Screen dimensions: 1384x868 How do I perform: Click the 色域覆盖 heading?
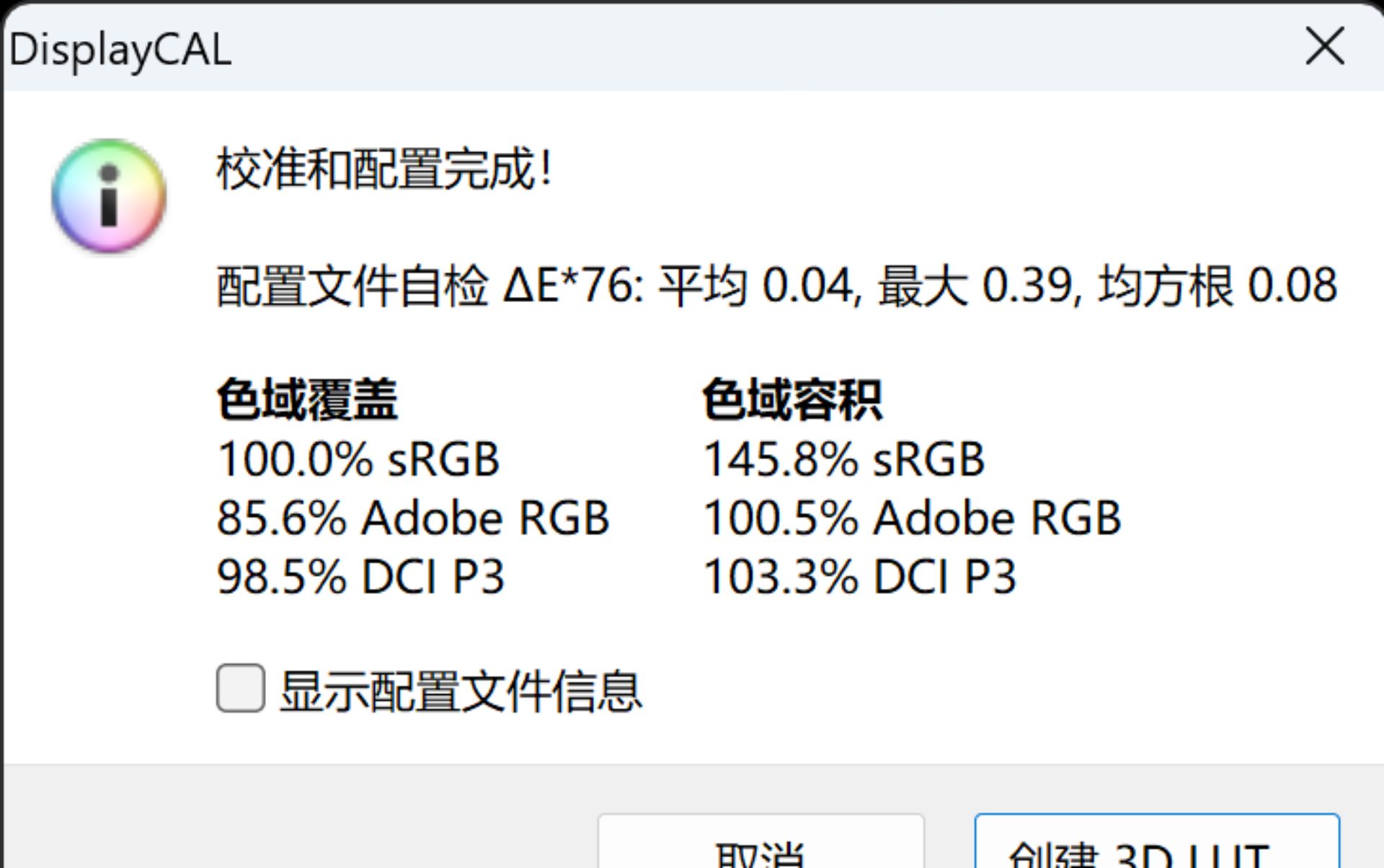coord(307,399)
